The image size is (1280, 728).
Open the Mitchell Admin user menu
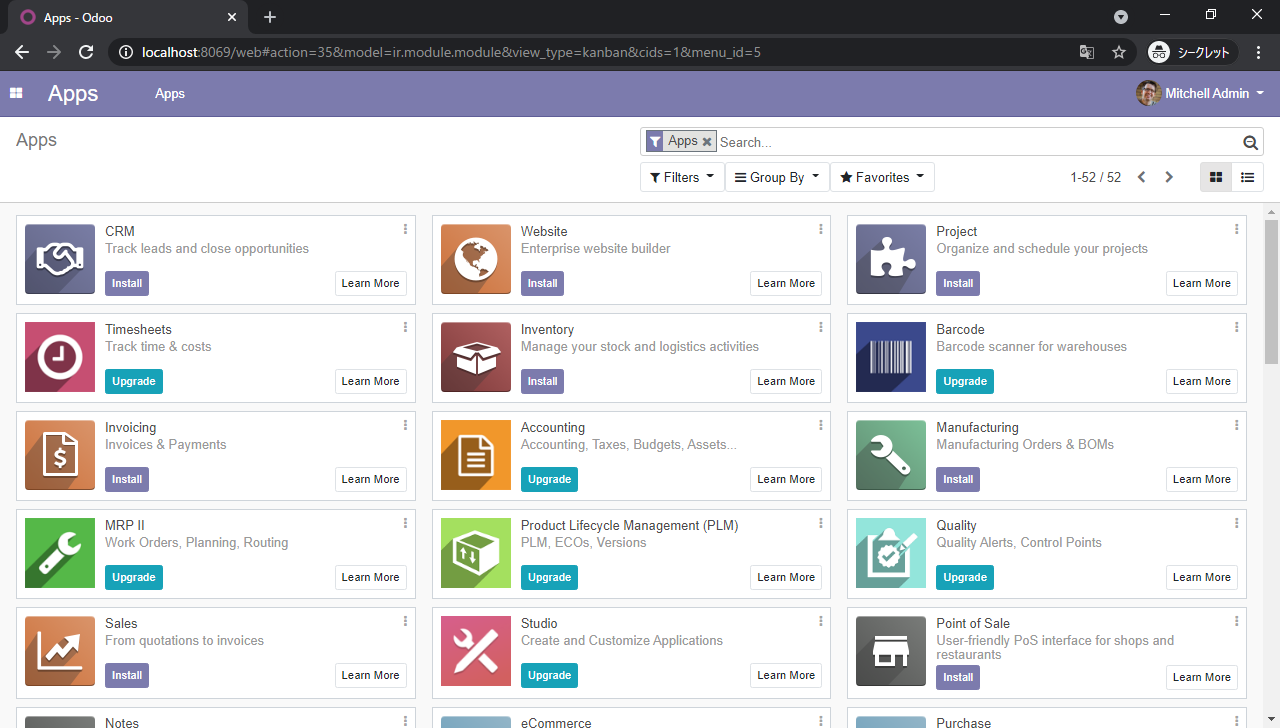[1200, 93]
